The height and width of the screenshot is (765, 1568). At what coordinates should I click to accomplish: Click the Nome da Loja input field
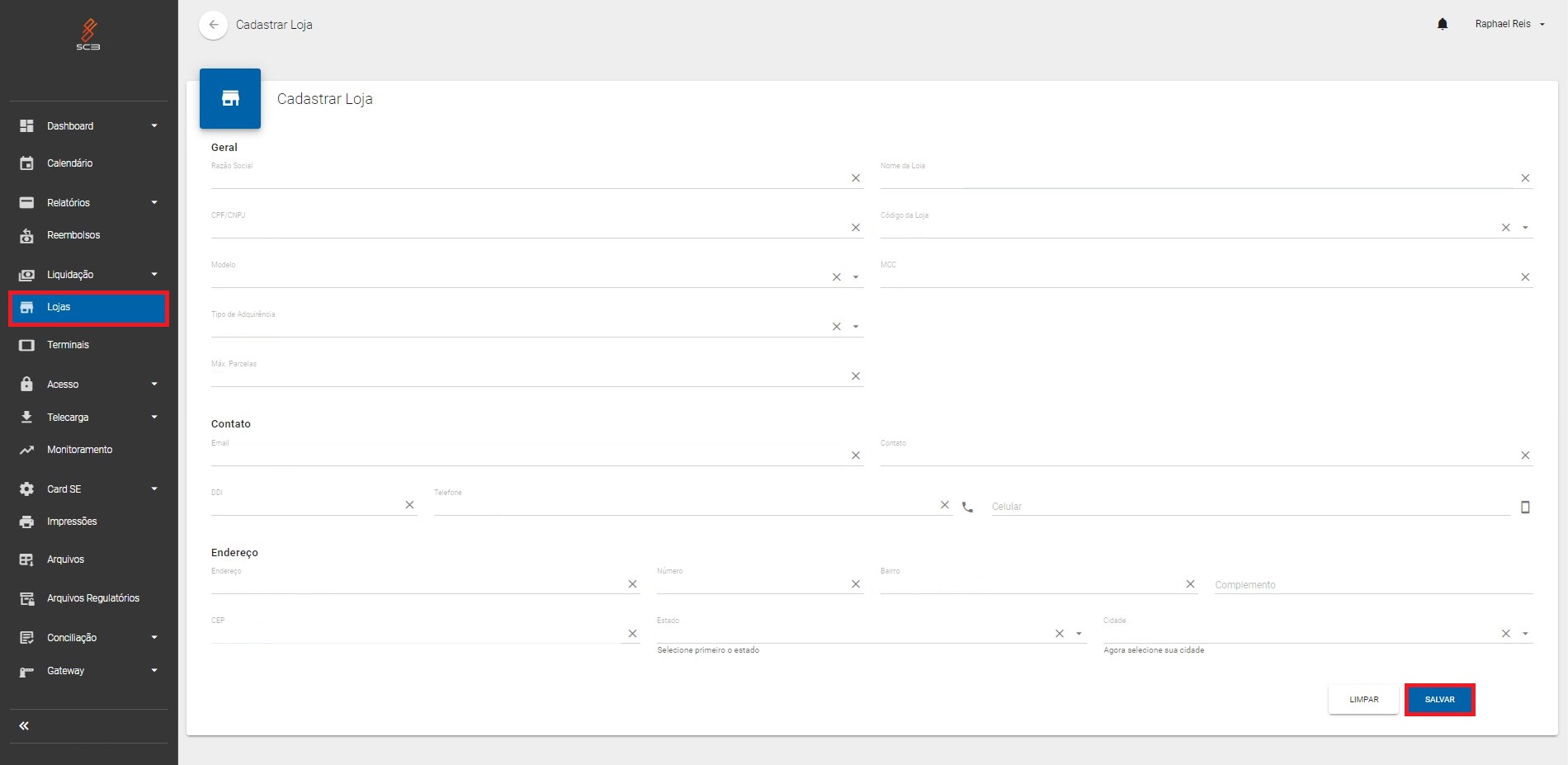tap(1197, 178)
